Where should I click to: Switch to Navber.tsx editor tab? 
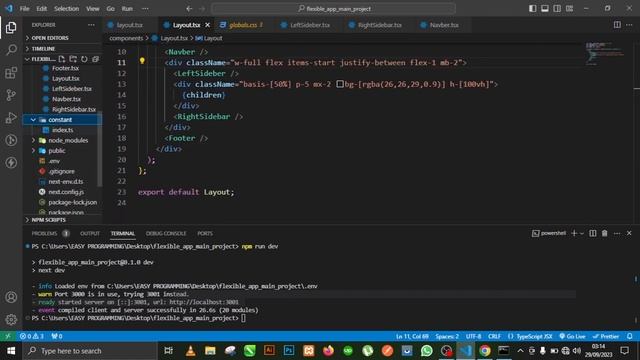444,25
